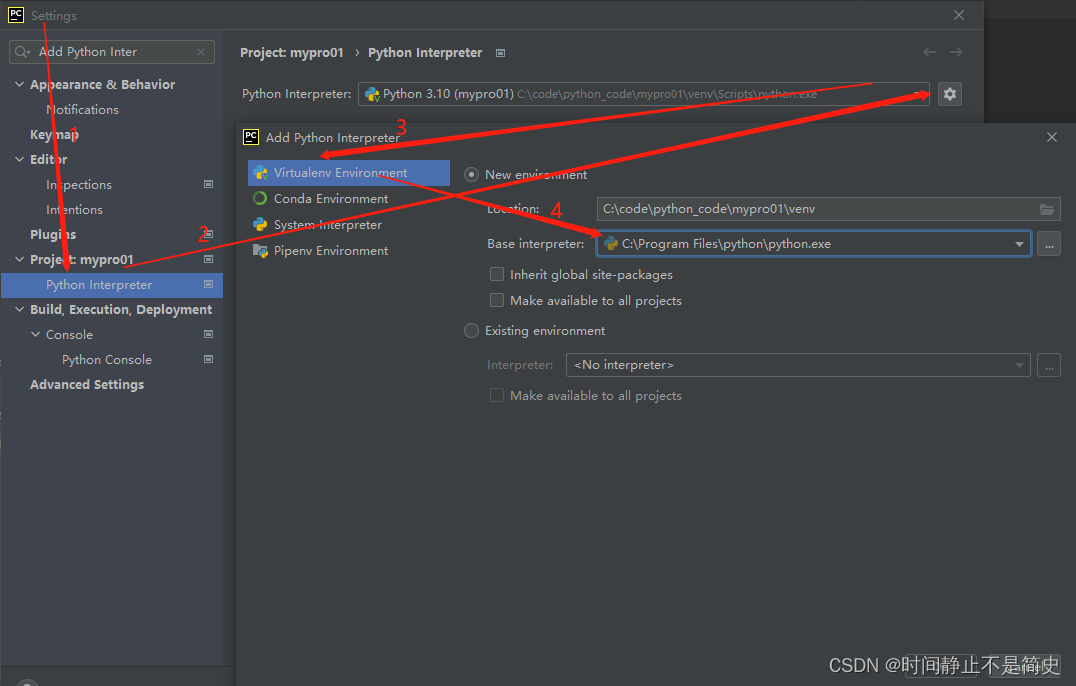Open Keymap settings page
Image resolution: width=1076 pixels, height=686 pixels.
click(x=54, y=134)
